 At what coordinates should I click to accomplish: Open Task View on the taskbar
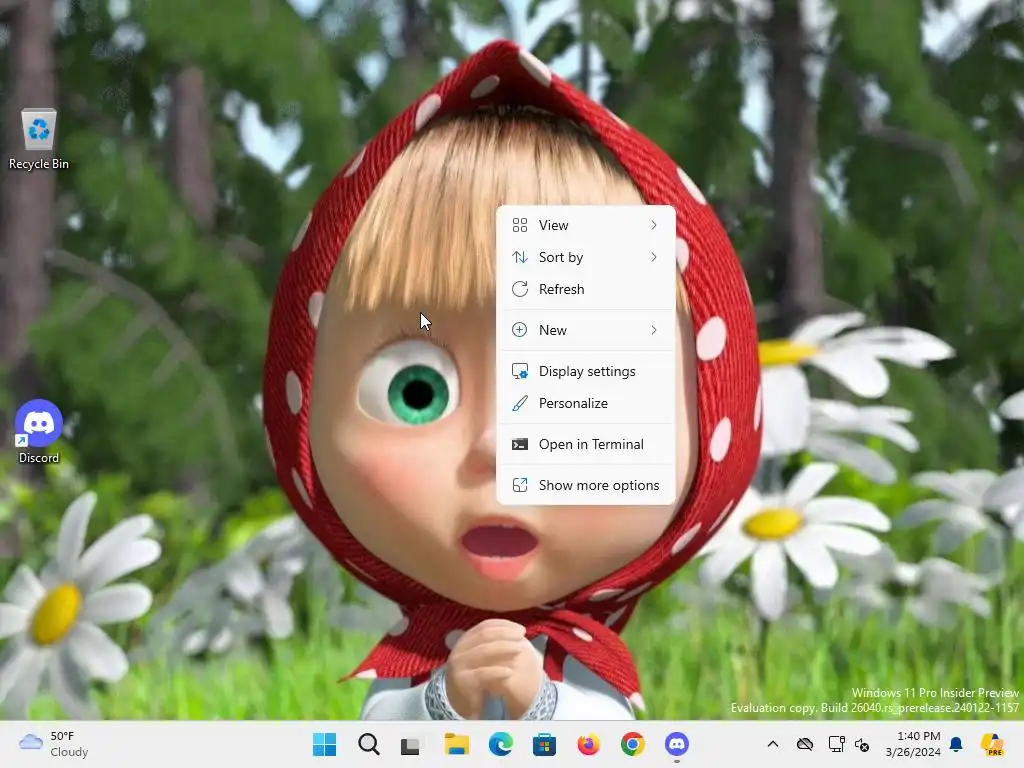point(411,744)
